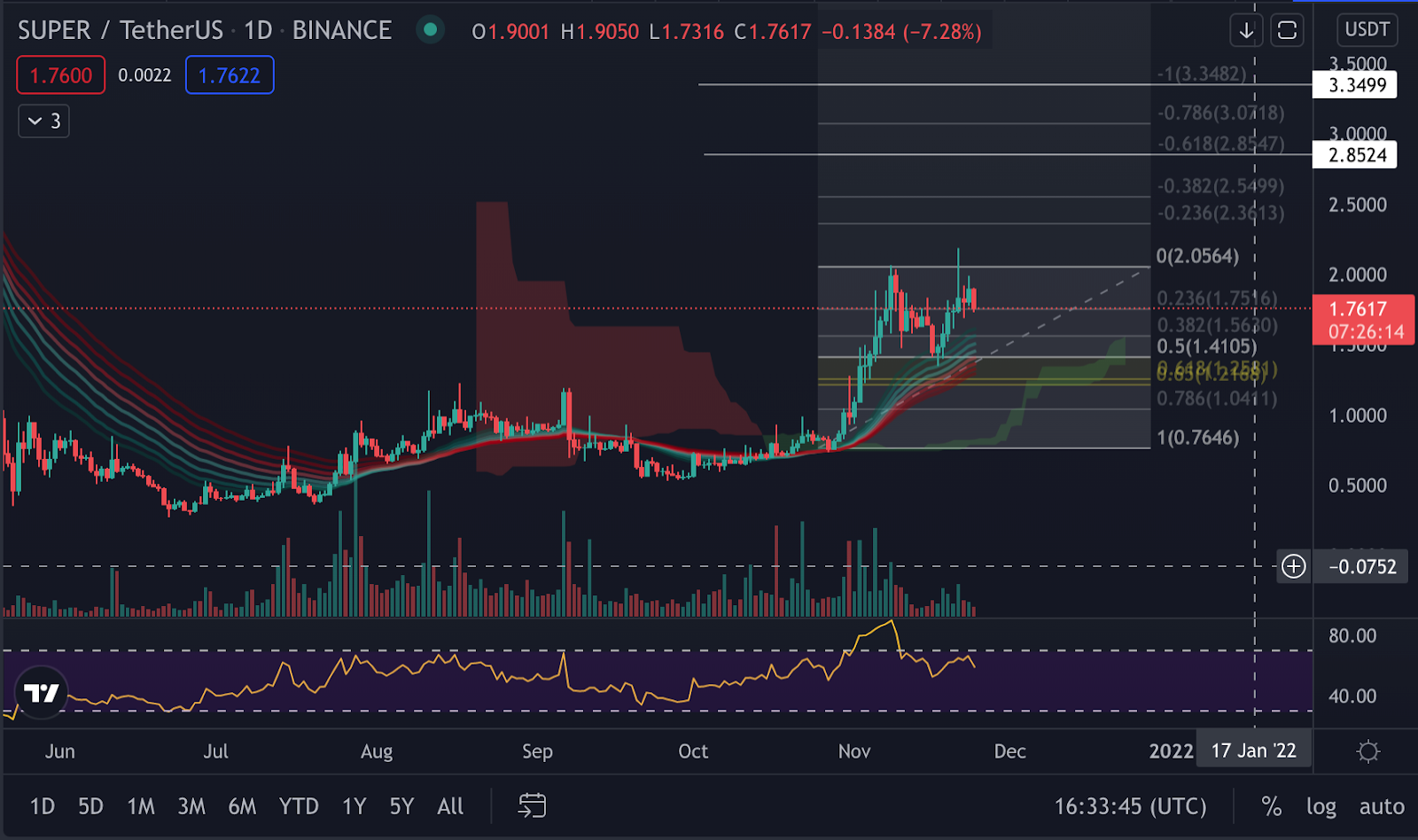Select the YTD time range
The width and height of the screenshot is (1418, 840).
(x=299, y=806)
